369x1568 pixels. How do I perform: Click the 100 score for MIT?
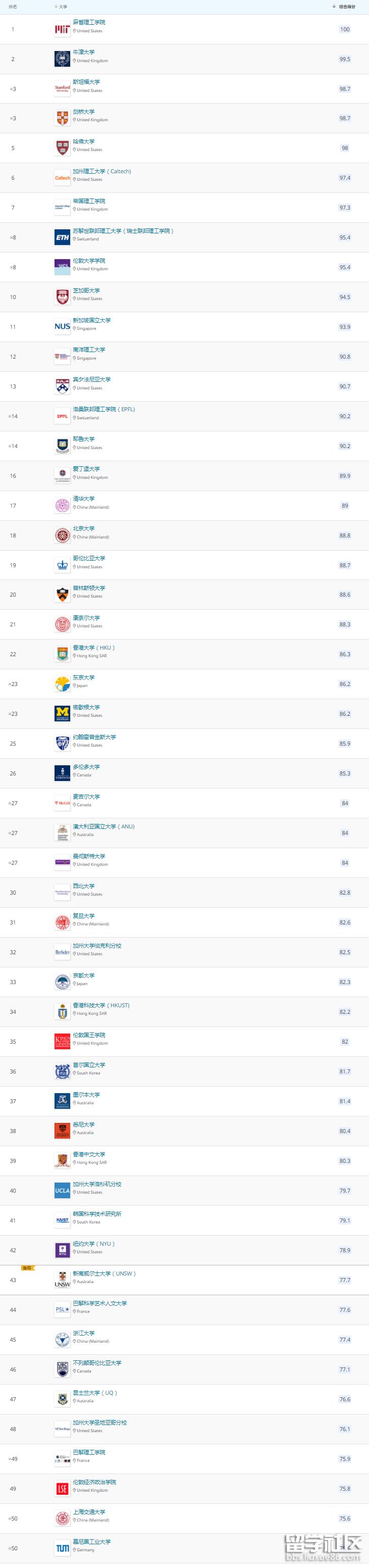[345, 29]
